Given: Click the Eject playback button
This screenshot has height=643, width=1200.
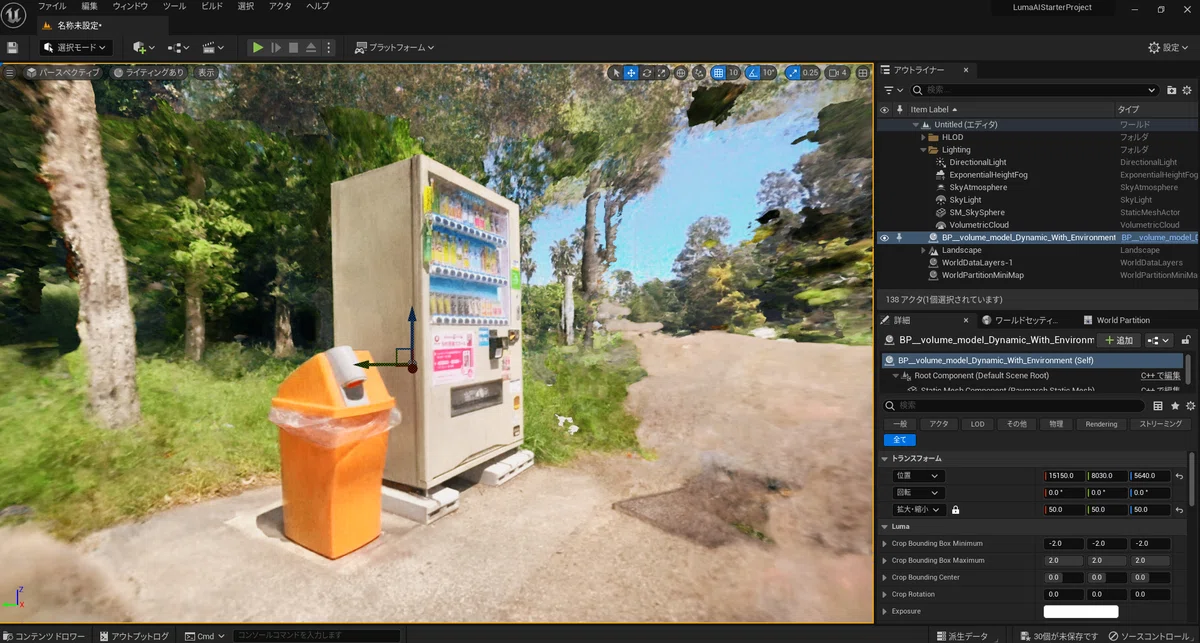Looking at the screenshot, I should coord(311,47).
